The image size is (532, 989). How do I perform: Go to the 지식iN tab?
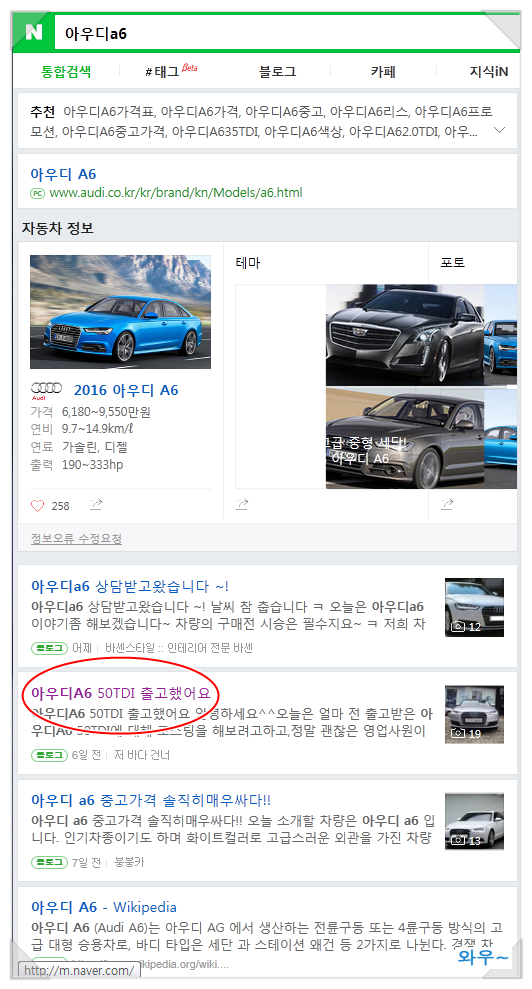(488, 72)
